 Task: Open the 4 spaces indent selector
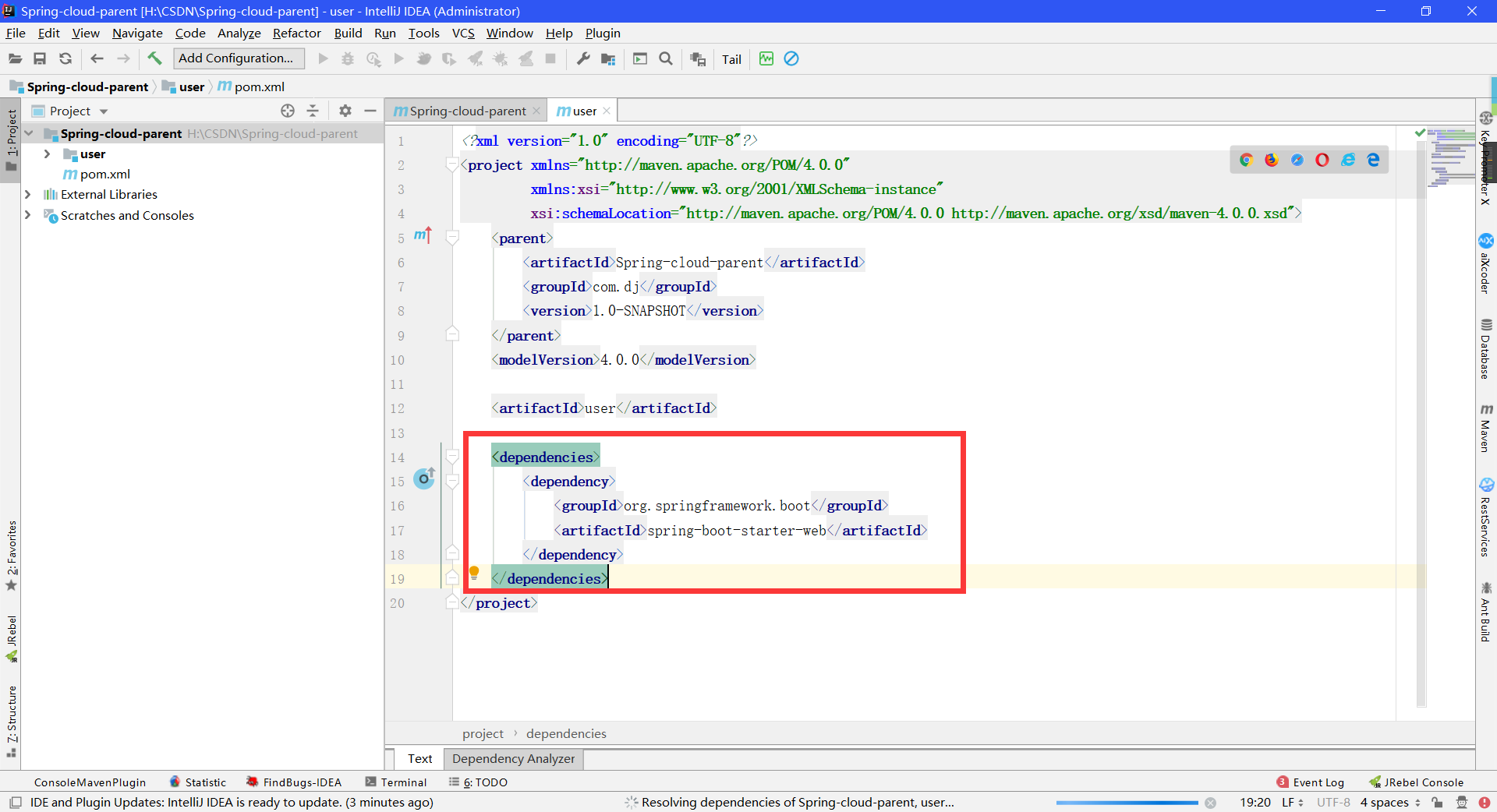1391,802
